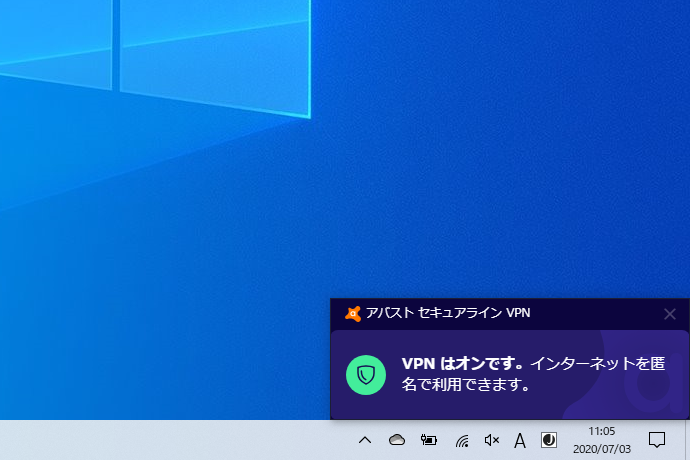
Task: Show hidden system tray icons
Action: [365, 440]
